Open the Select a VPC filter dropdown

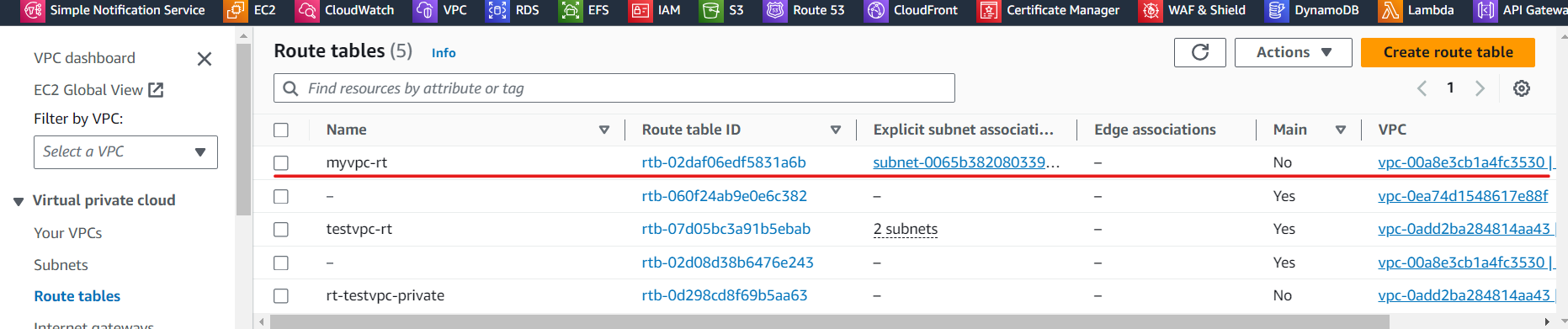click(x=125, y=152)
